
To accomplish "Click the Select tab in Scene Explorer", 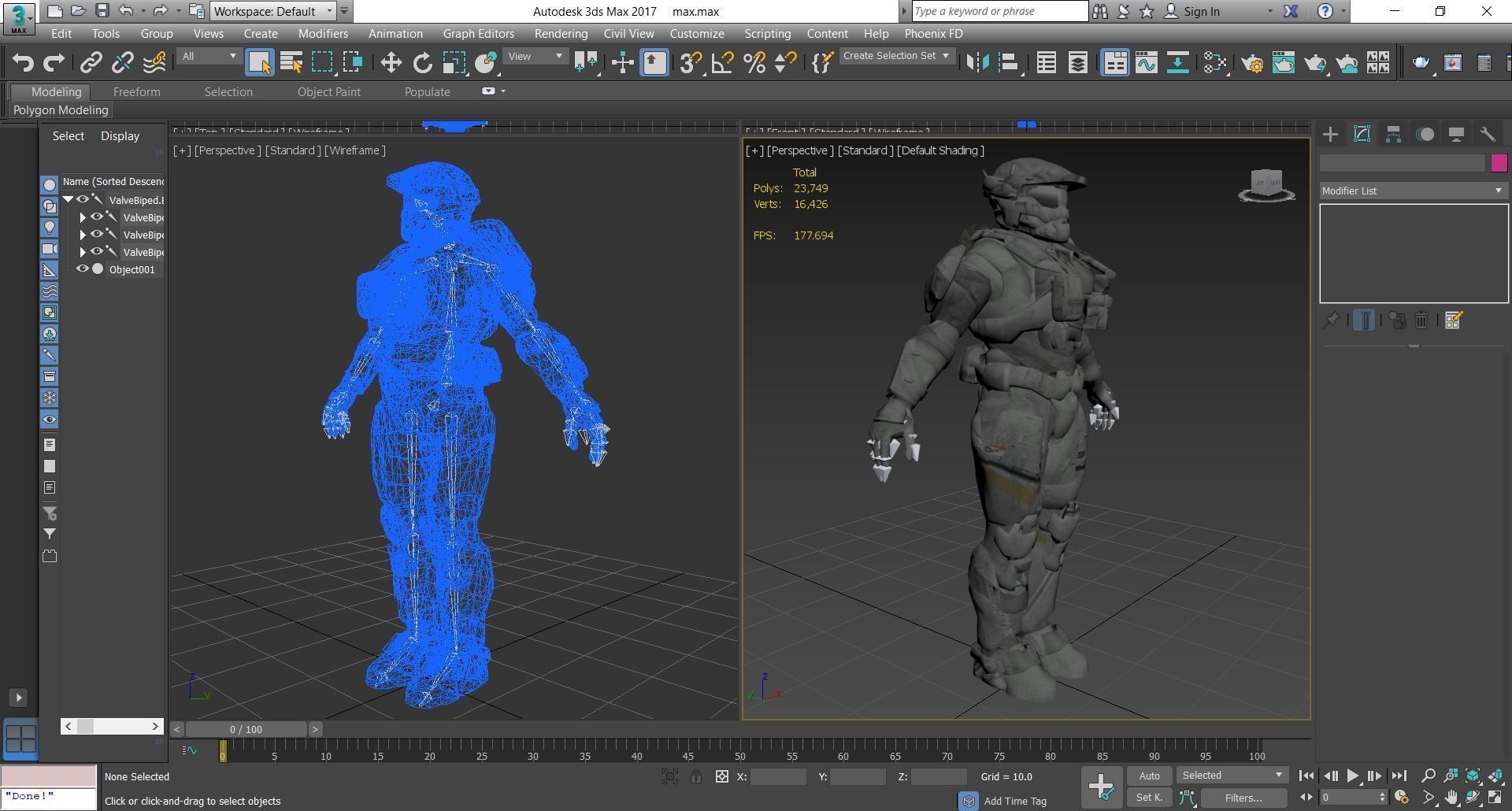I will tap(69, 136).
